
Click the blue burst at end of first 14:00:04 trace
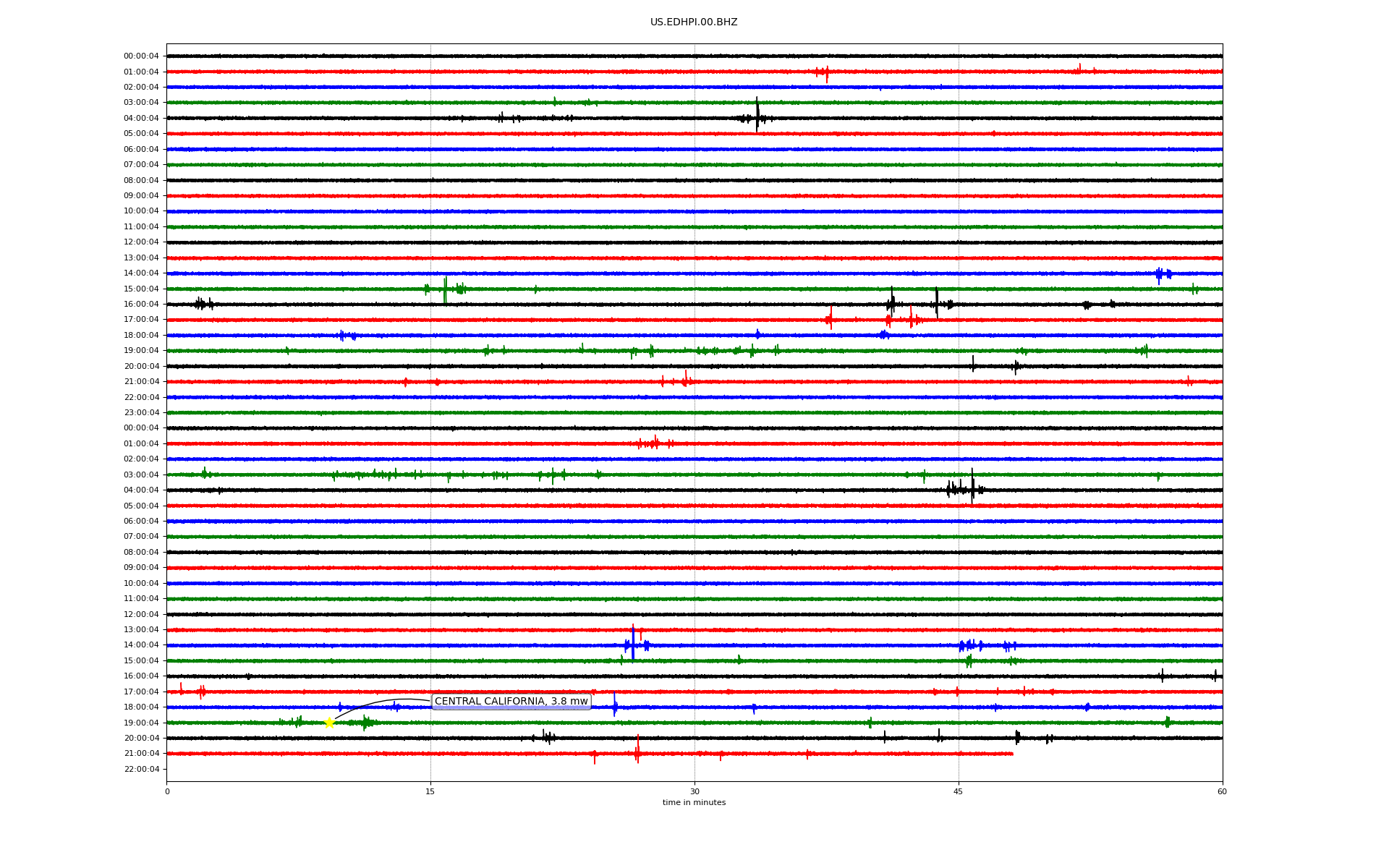coord(1160,274)
